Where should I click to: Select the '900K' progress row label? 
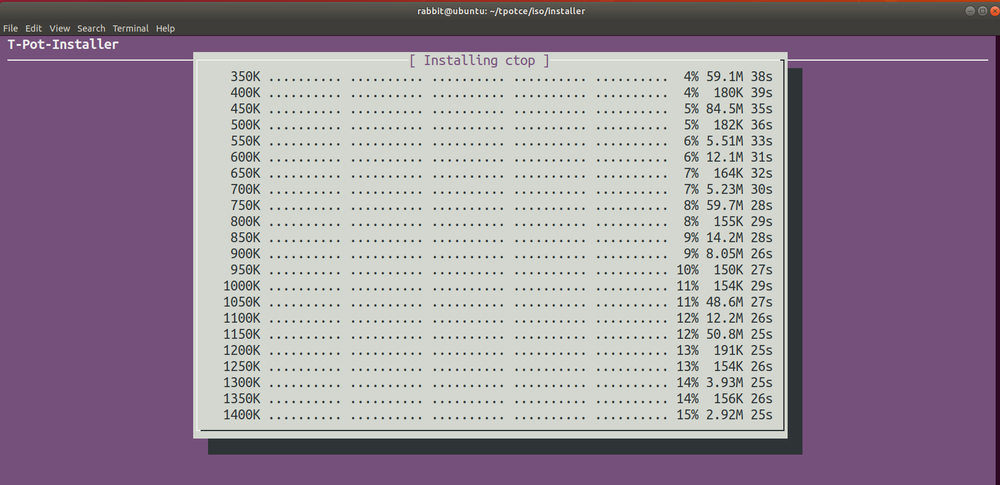pyautogui.click(x=246, y=254)
